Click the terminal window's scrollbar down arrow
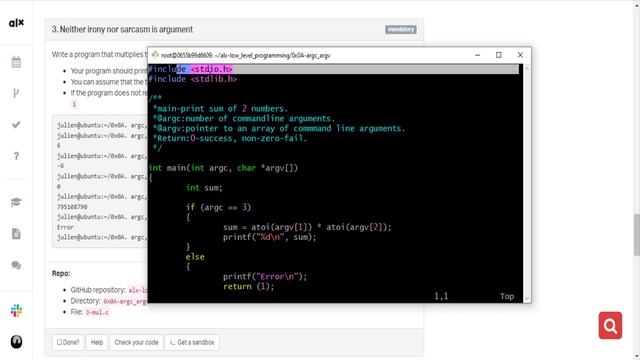Image resolution: width=640 pixels, height=360 pixels. point(527,299)
